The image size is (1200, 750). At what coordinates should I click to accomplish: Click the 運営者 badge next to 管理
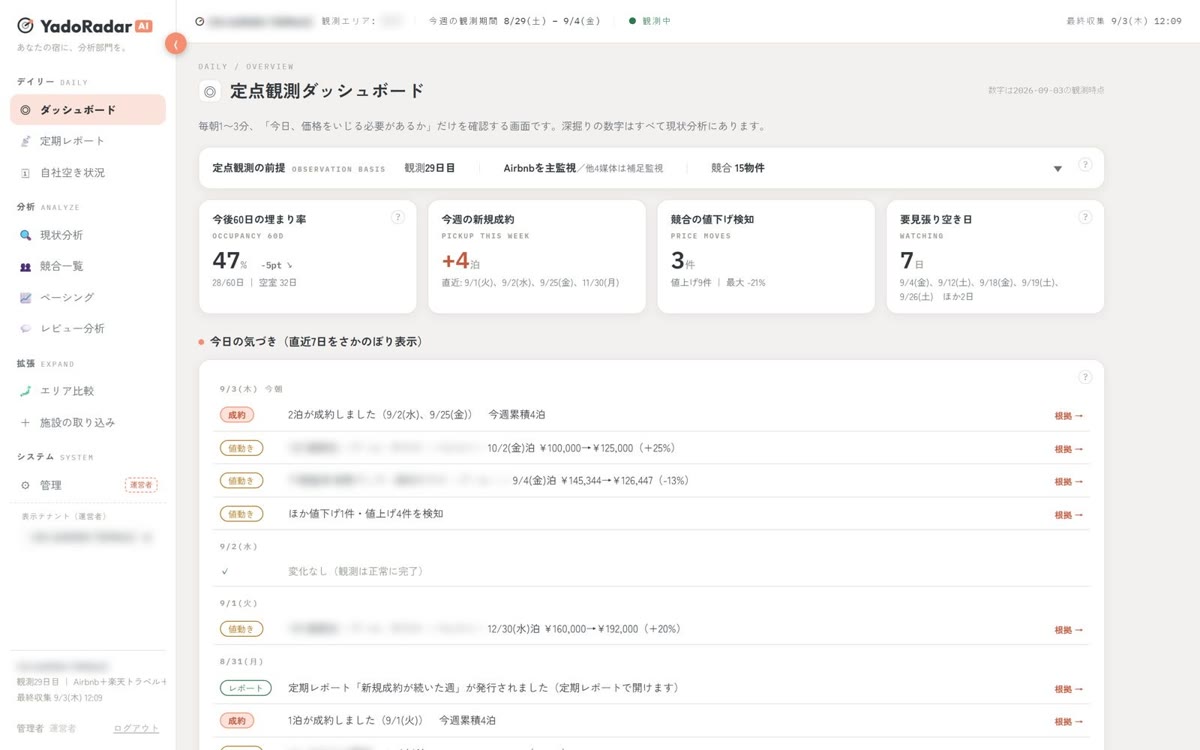[141, 485]
